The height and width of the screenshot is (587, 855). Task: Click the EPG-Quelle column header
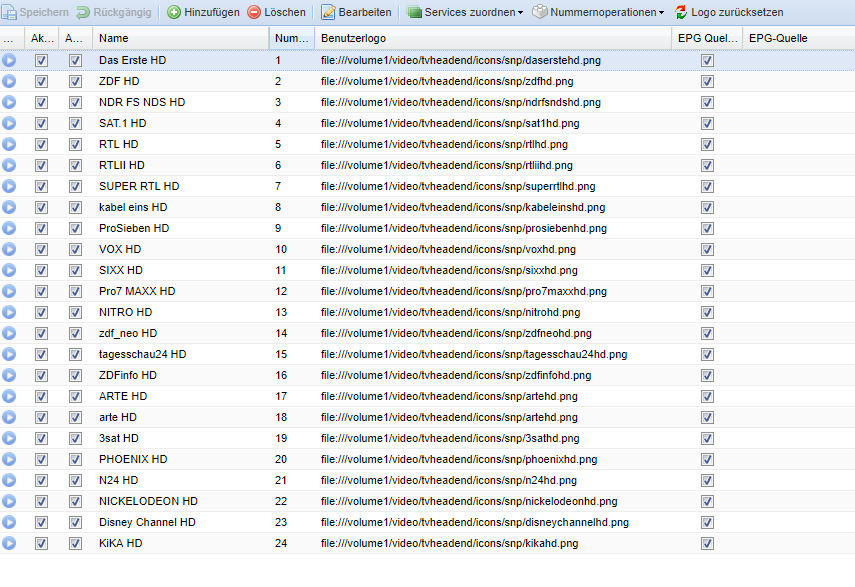[x=798, y=38]
